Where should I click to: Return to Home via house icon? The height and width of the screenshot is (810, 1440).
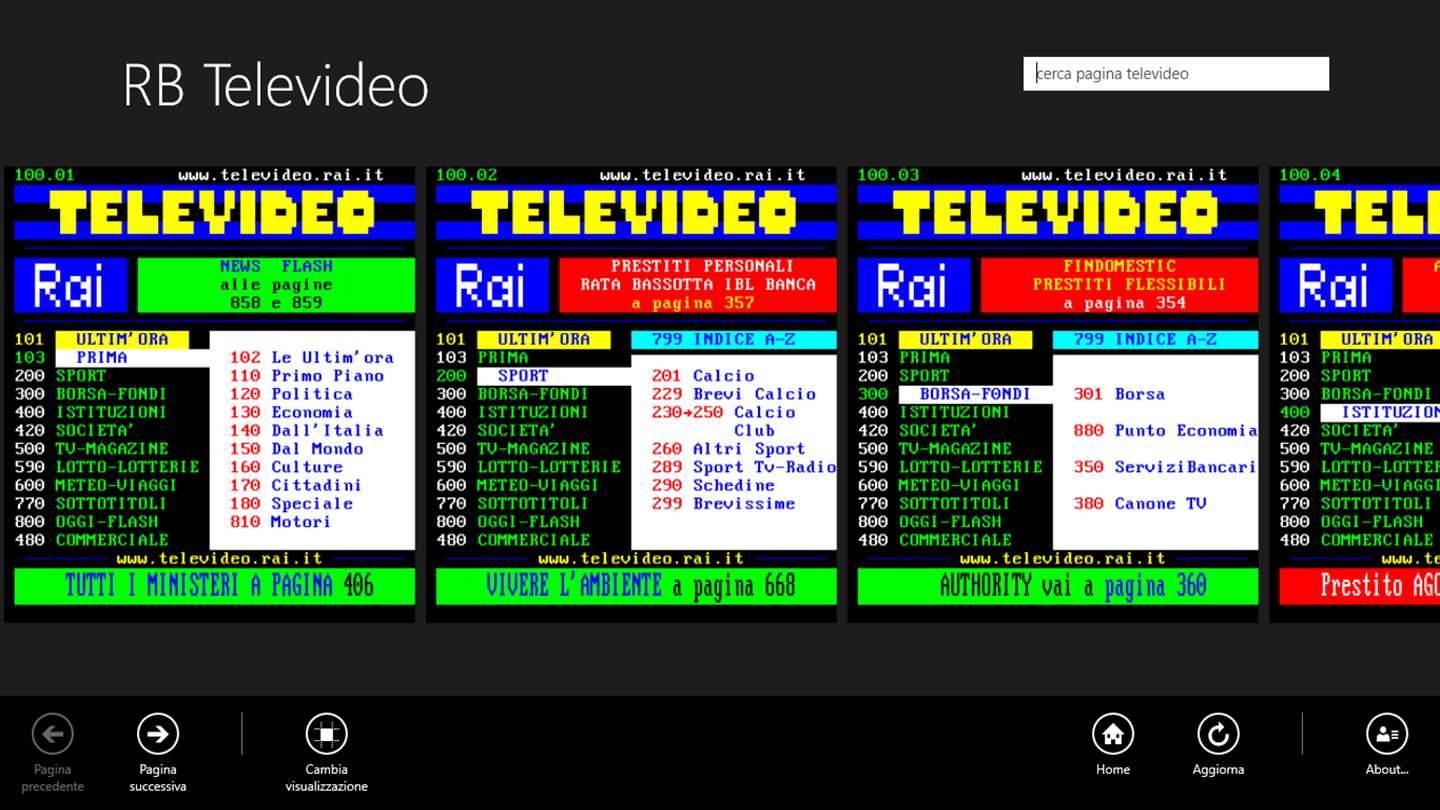1113,735
